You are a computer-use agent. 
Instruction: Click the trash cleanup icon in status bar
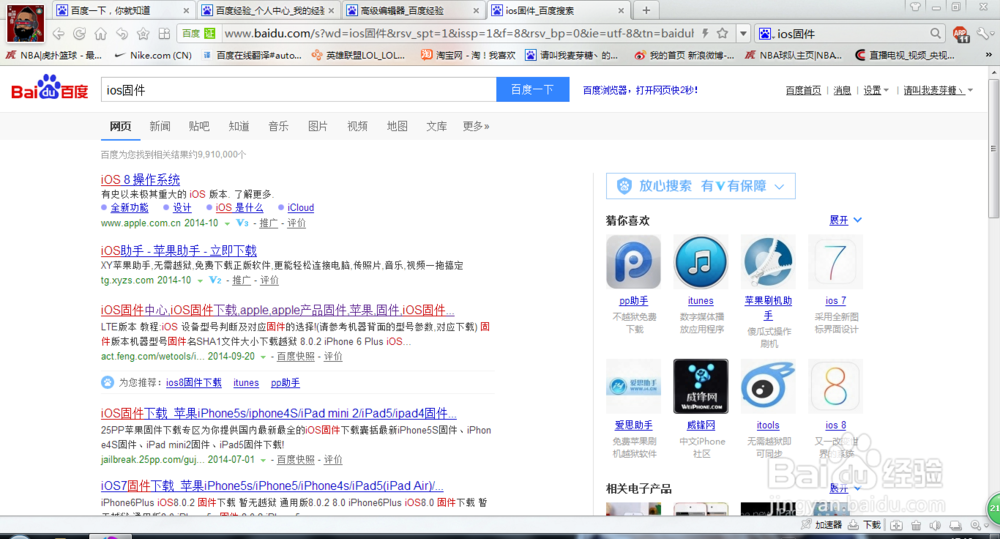click(916, 525)
